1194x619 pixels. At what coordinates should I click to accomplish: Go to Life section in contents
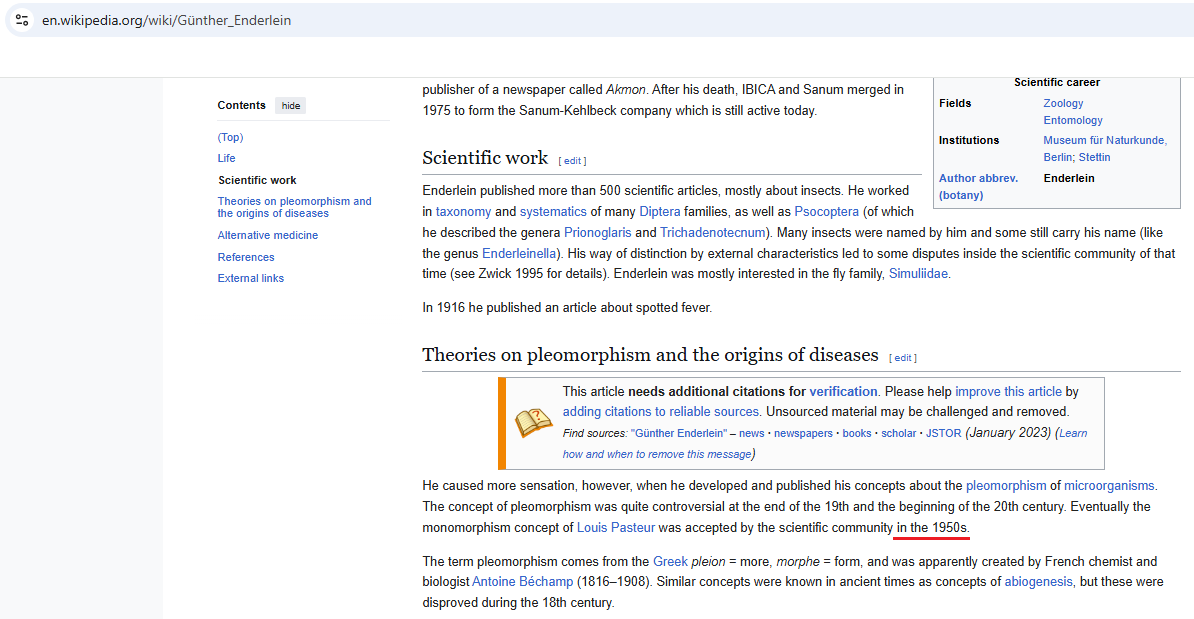(226, 158)
